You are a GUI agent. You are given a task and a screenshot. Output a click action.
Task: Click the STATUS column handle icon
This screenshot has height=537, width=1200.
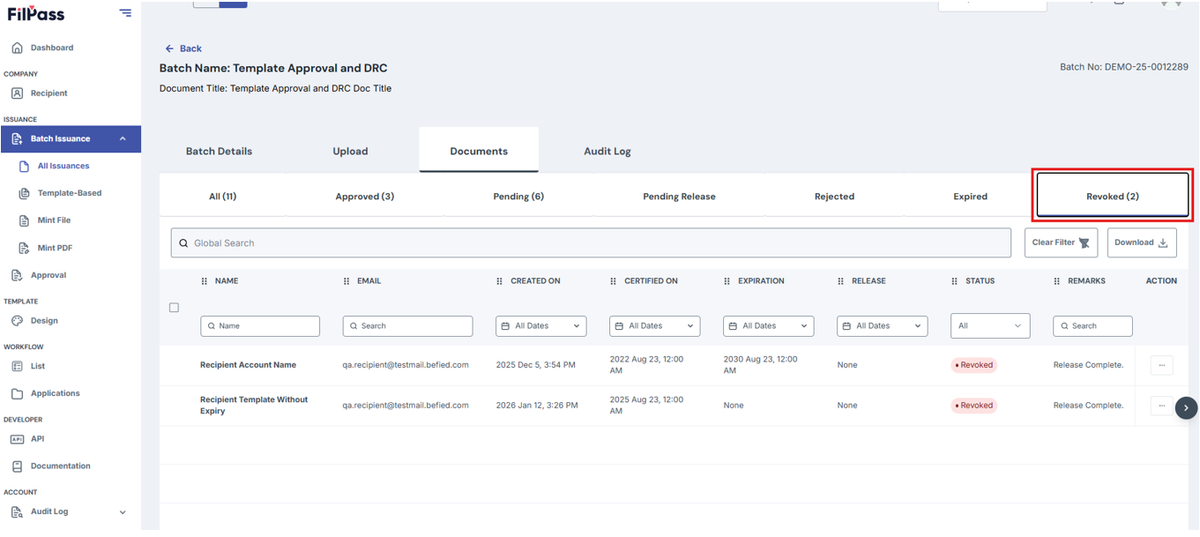pos(955,281)
